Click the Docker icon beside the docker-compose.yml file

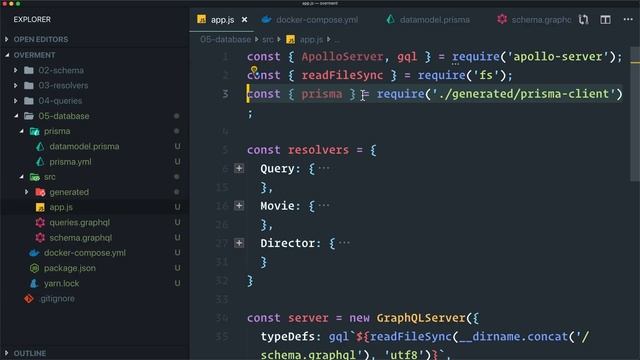pyautogui.click(x=34, y=253)
